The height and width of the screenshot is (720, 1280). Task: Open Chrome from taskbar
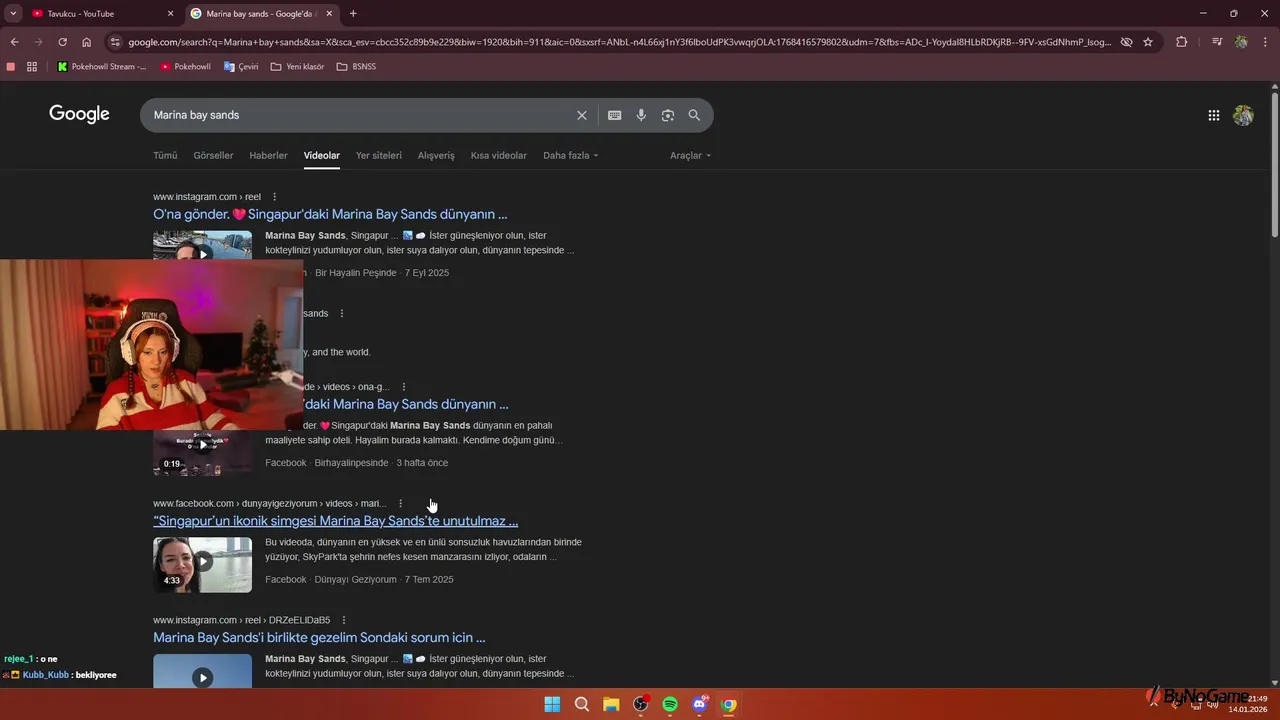[729, 705]
